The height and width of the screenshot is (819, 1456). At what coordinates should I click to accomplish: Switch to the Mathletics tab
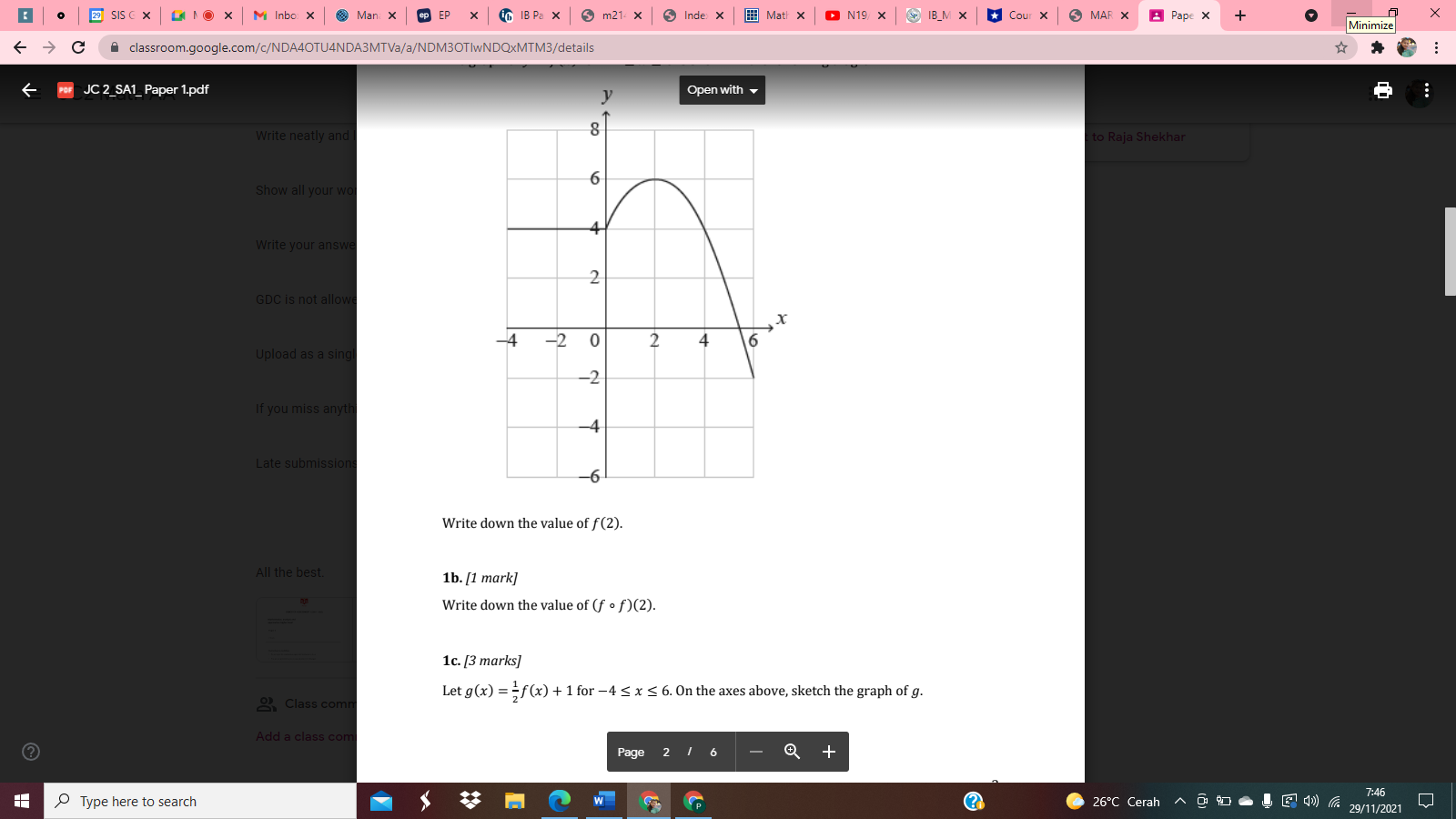773,15
